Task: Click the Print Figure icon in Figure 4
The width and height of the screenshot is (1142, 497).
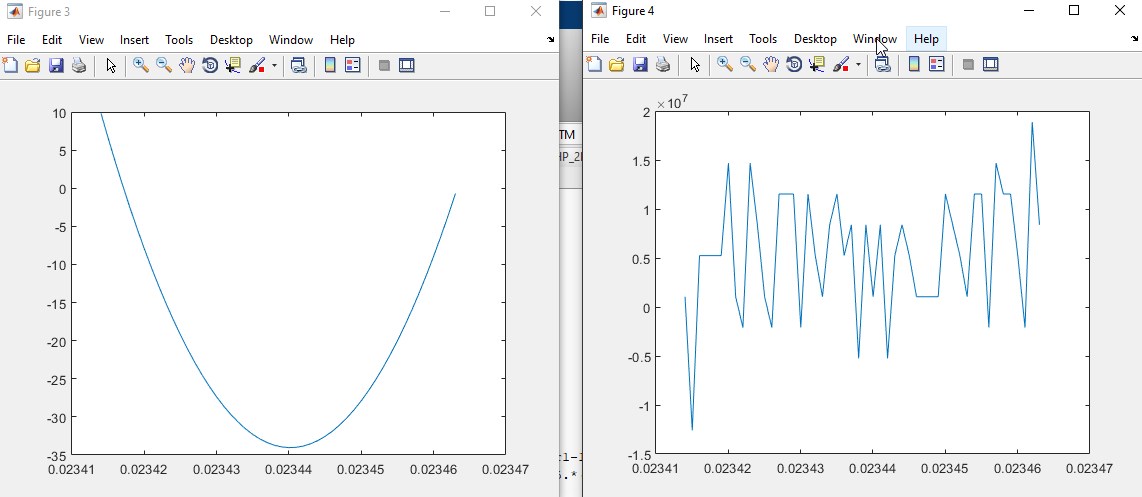Action: [x=663, y=64]
